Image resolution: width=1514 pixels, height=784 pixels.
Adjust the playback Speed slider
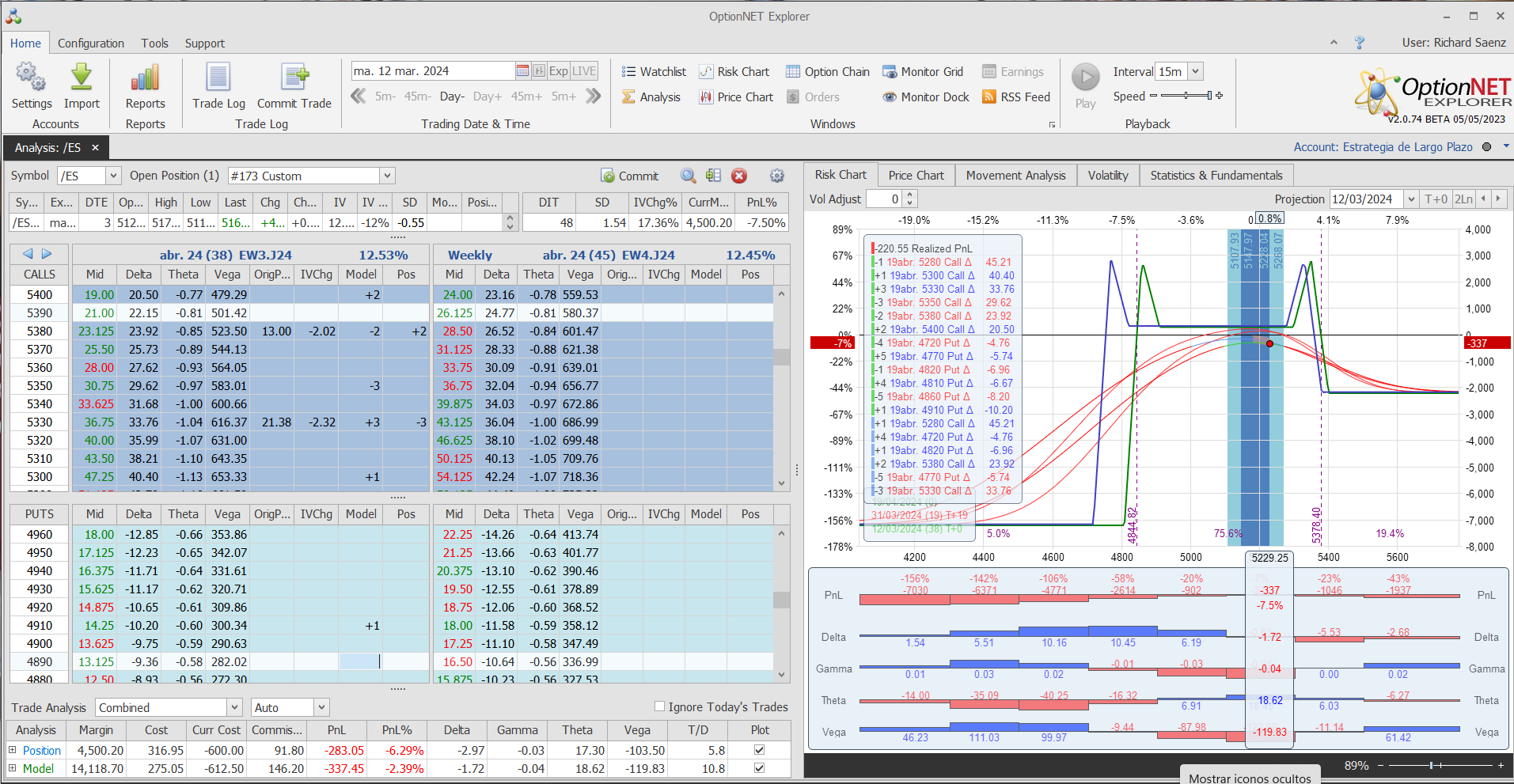(1186, 96)
